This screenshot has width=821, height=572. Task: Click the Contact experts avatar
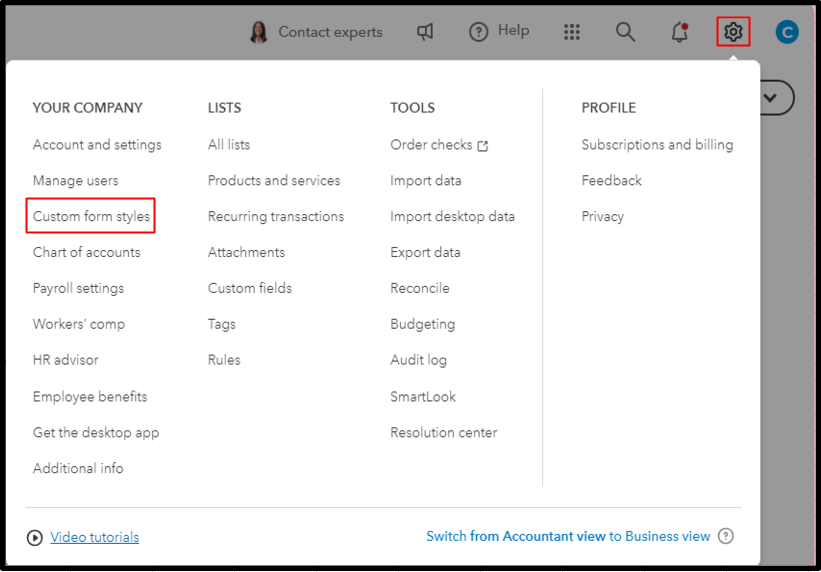(x=258, y=32)
